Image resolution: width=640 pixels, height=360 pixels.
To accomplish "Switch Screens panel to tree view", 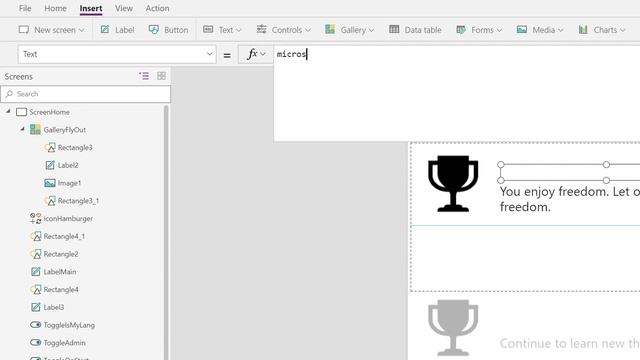I will coord(144,76).
